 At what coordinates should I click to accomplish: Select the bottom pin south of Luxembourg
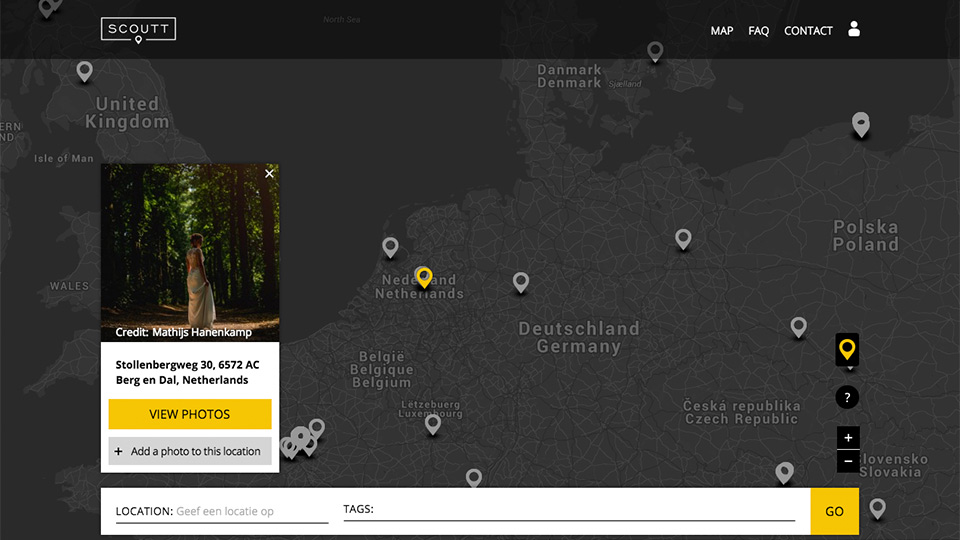473,478
